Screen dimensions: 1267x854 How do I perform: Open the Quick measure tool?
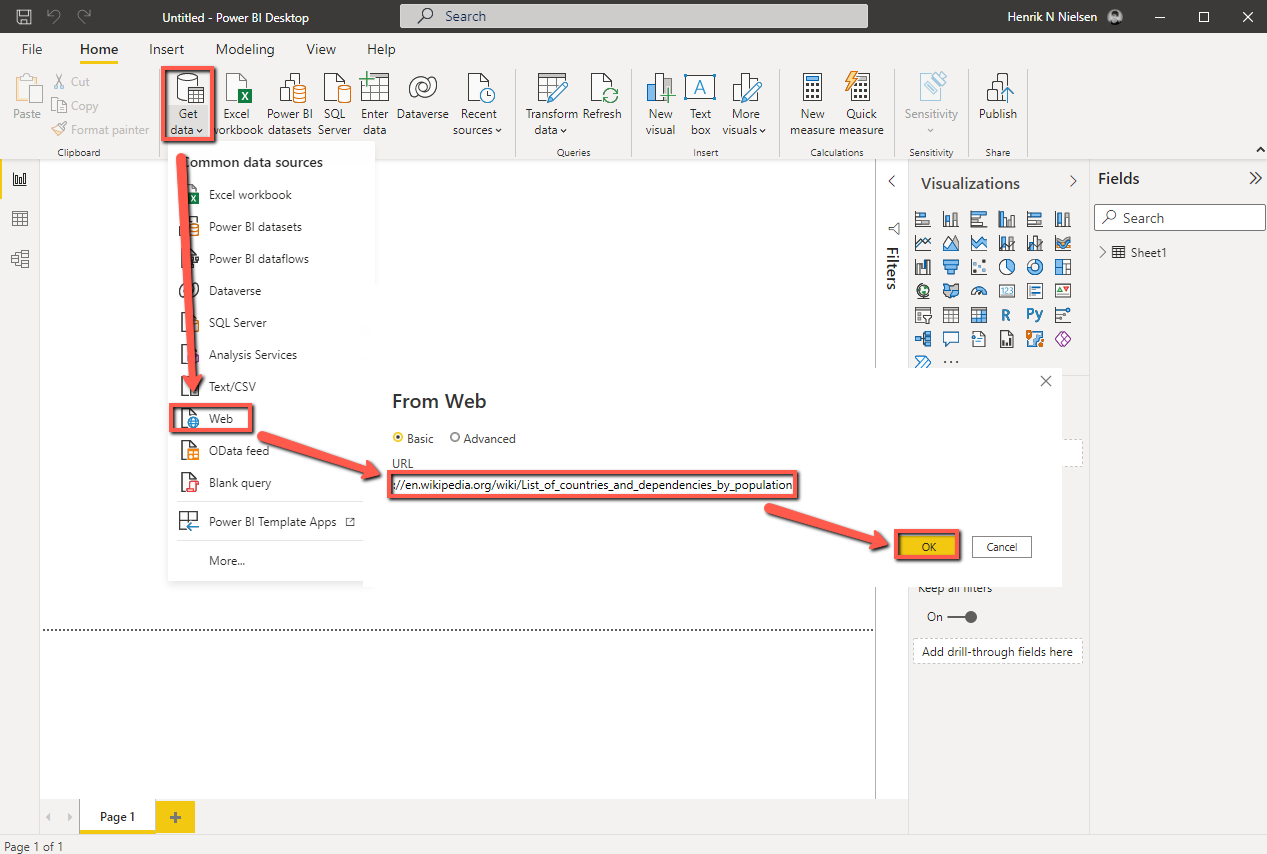click(862, 104)
